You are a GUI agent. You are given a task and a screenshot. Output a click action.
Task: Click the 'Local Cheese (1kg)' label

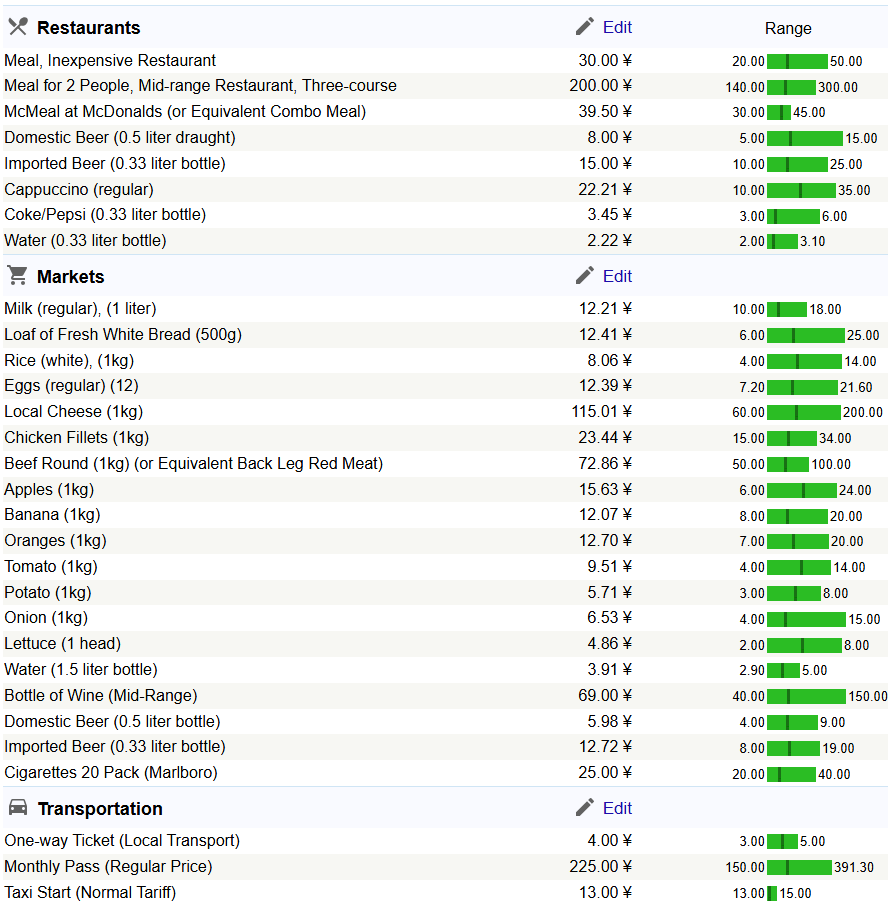click(73, 412)
